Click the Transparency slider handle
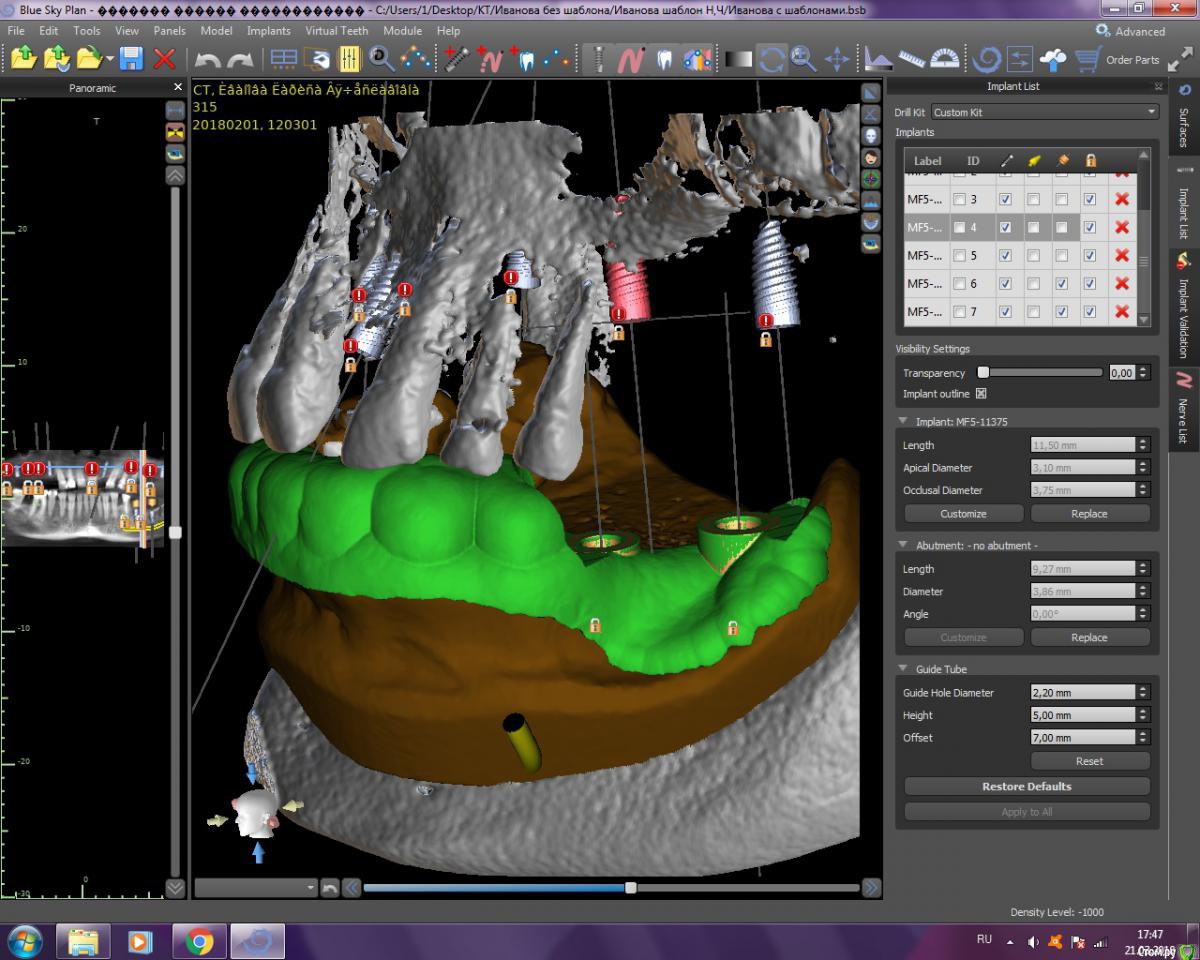The height and width of the screenshot is (960, 1200). pyautogui.click(x=983, y=372)
